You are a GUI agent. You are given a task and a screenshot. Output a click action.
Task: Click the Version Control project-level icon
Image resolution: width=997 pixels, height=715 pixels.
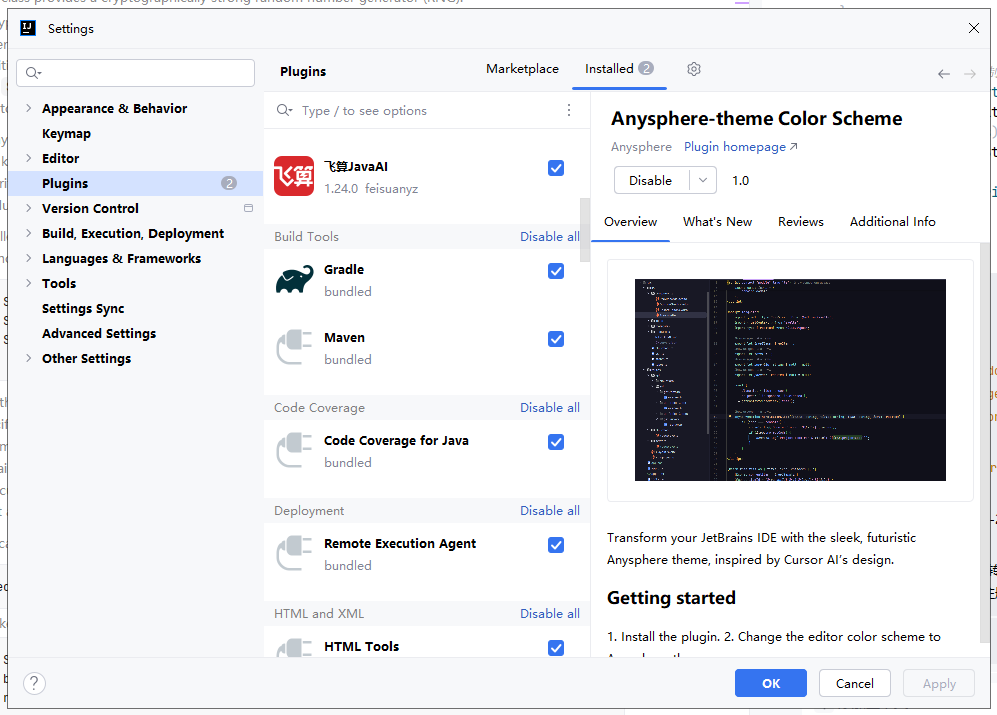click(249, 208)
